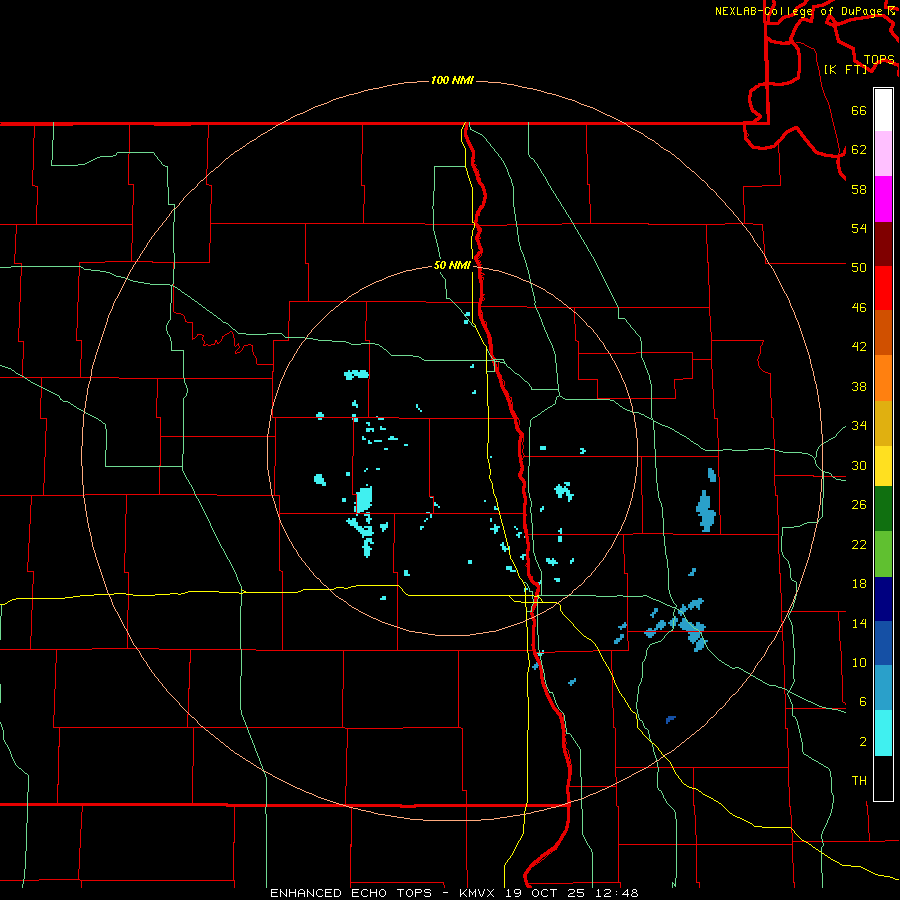This screenshot has width=900, height=900.
Task: Click the legend value 66
Action: [859, 111]
